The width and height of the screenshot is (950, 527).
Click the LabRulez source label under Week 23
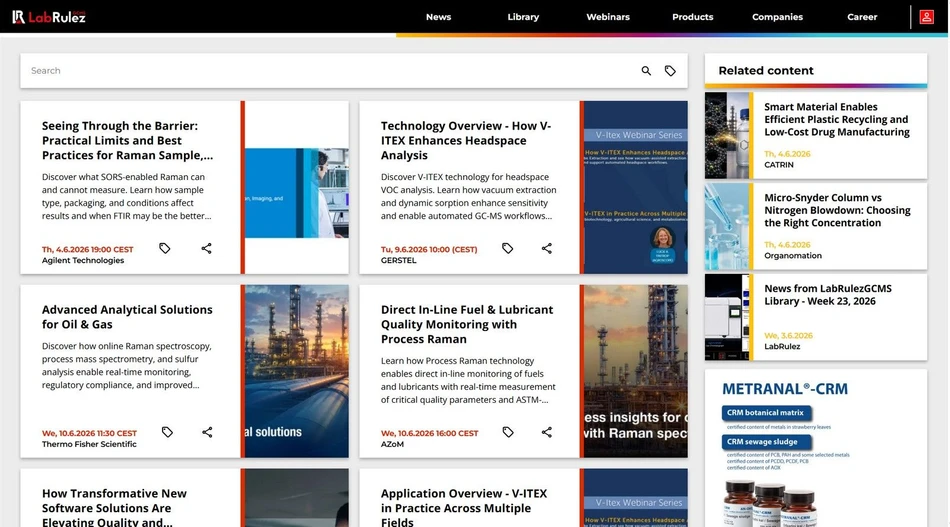(x=782, y=346)
